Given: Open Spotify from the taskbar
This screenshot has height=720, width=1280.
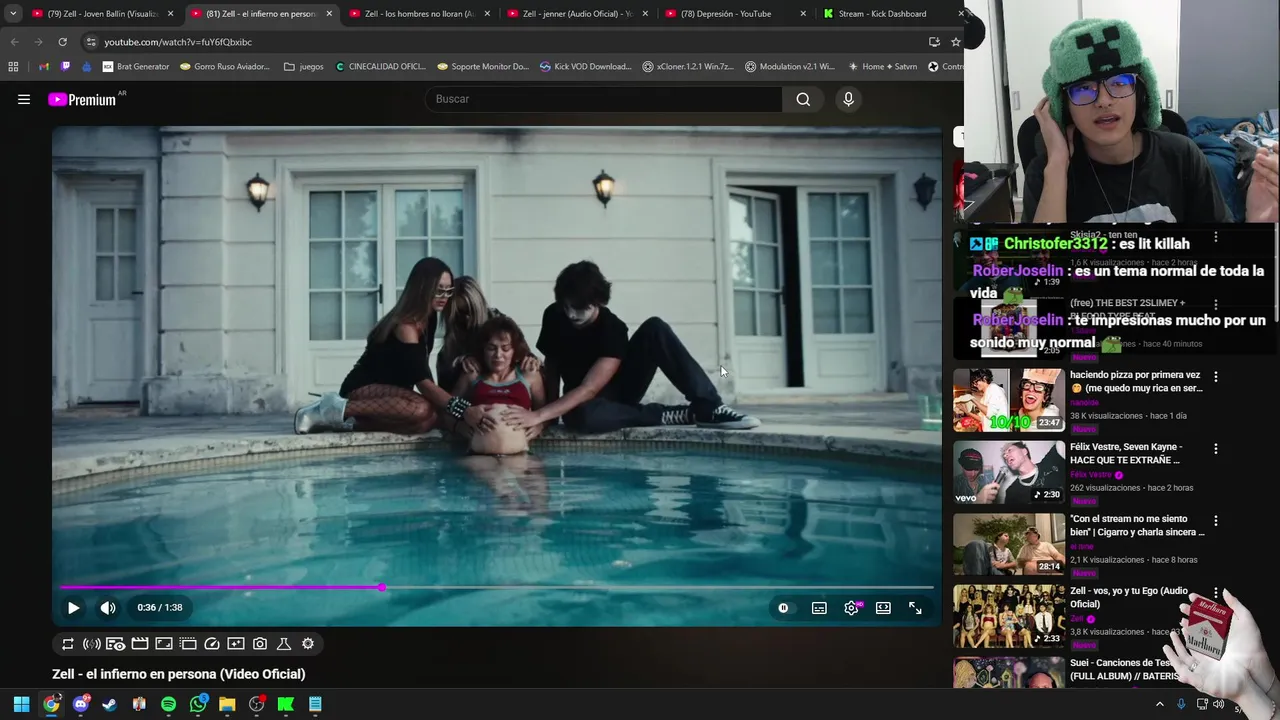Looking at the screenshot, I should pos(168,705).
